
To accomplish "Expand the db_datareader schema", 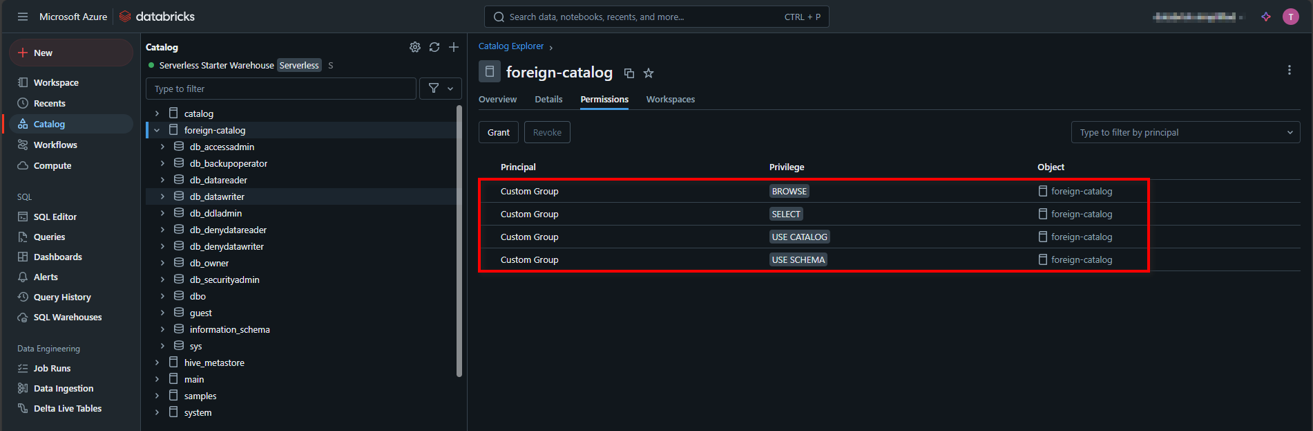I will [163, 180].
